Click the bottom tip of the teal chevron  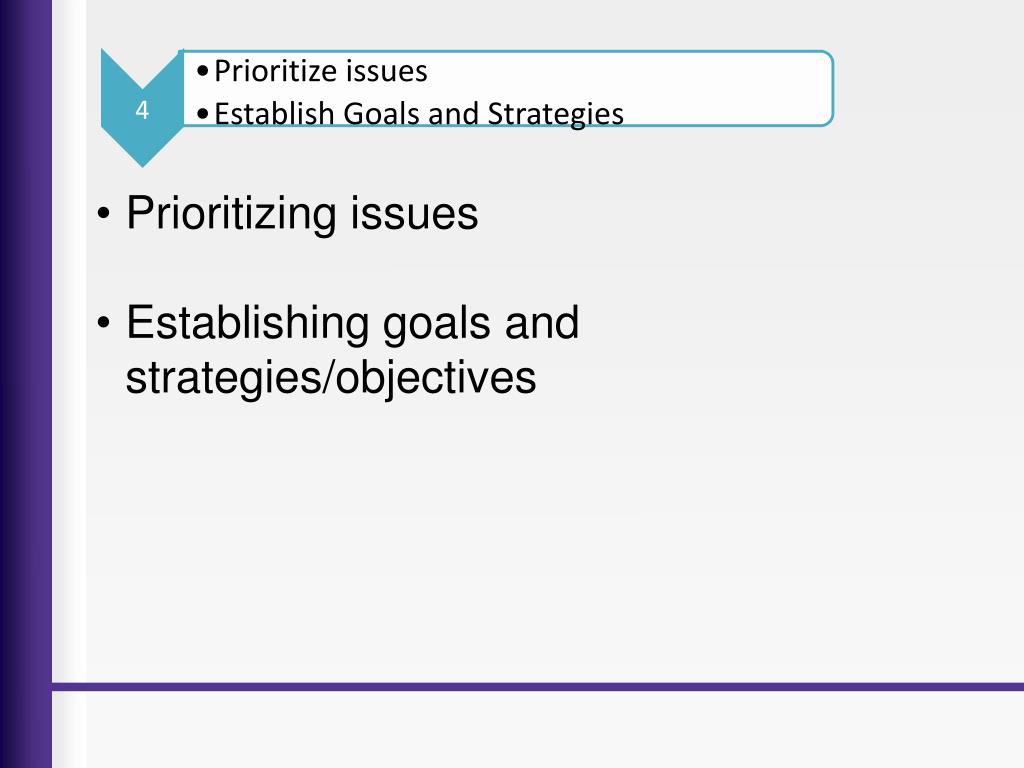pyautogui.click(x=142, y=160)
